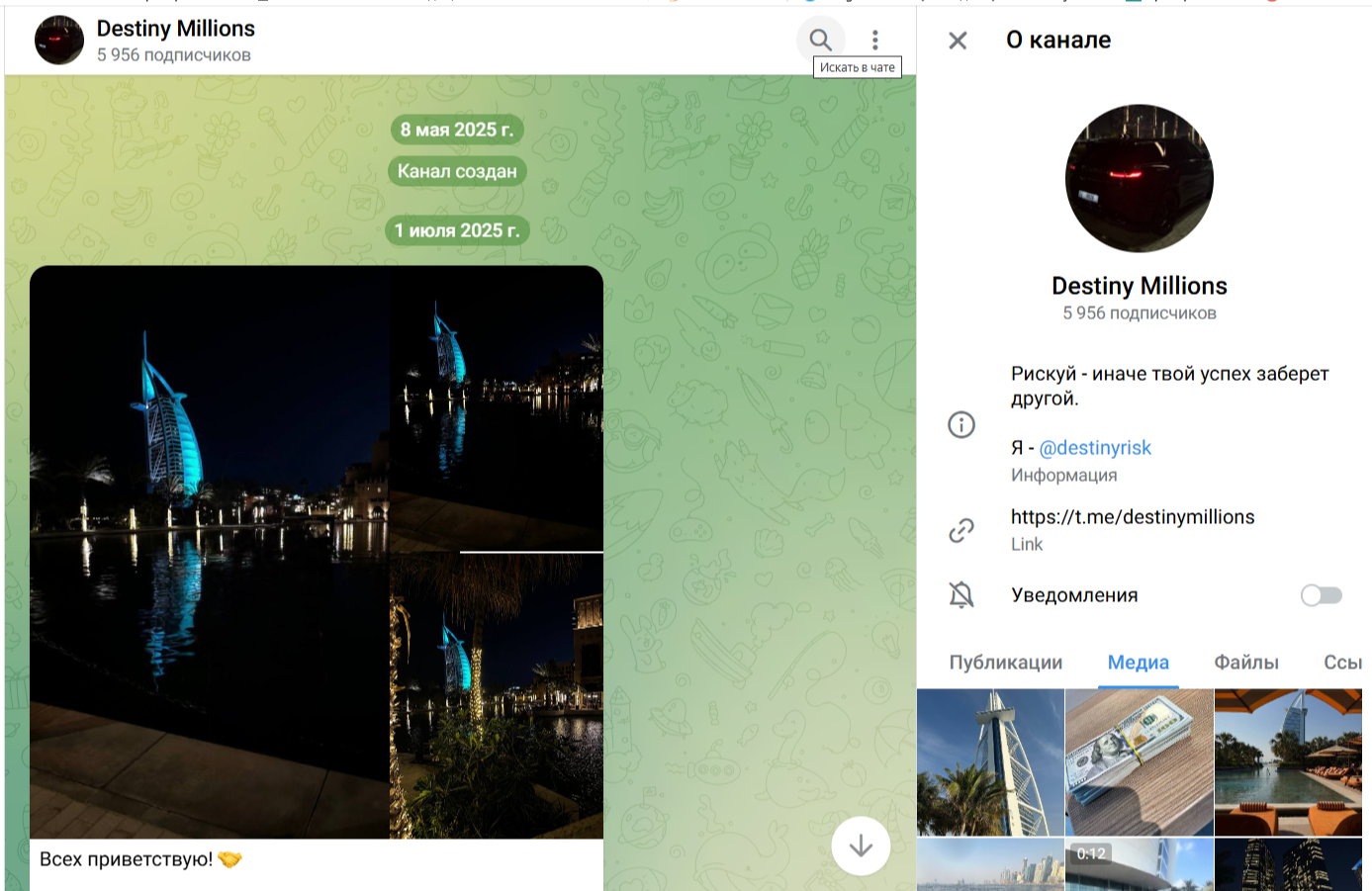Open the large Burj Al Arab night photo

[x=209, y=552]
